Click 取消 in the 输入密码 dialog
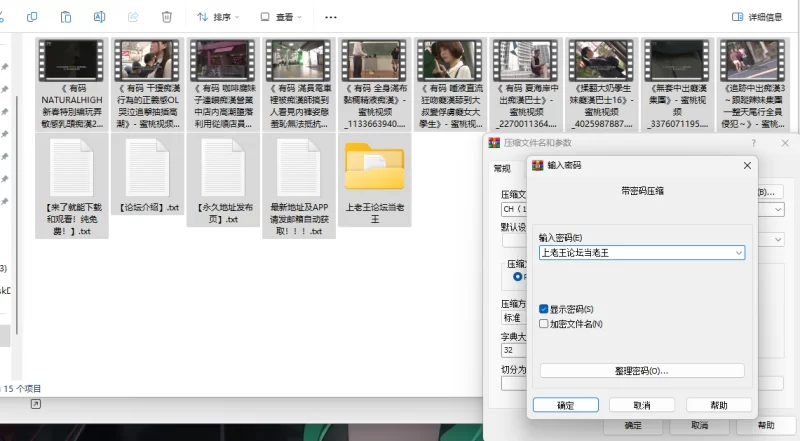Screen dimensions: 800x441 point(642,405)
